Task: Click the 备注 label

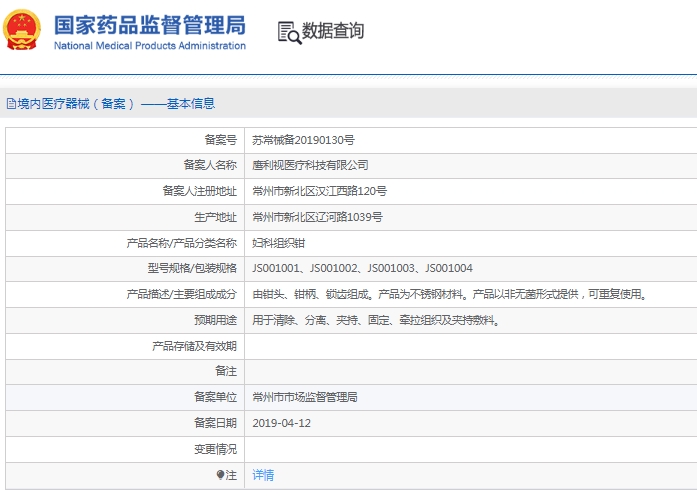Action: 226,371
